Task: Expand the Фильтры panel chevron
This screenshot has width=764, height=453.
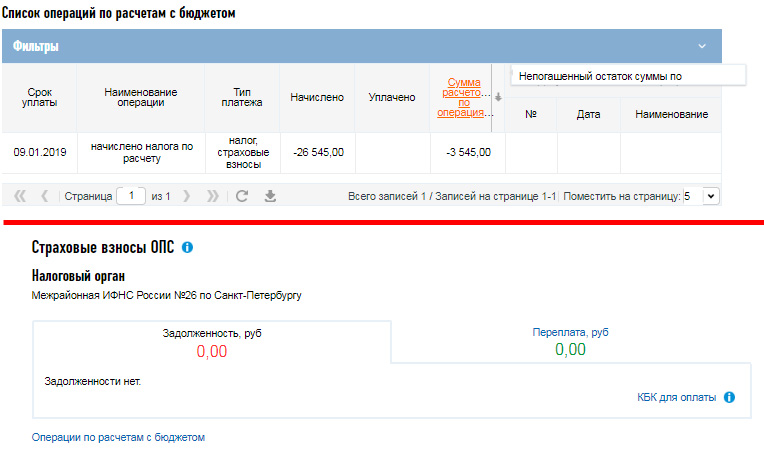Action: (702, 46)
